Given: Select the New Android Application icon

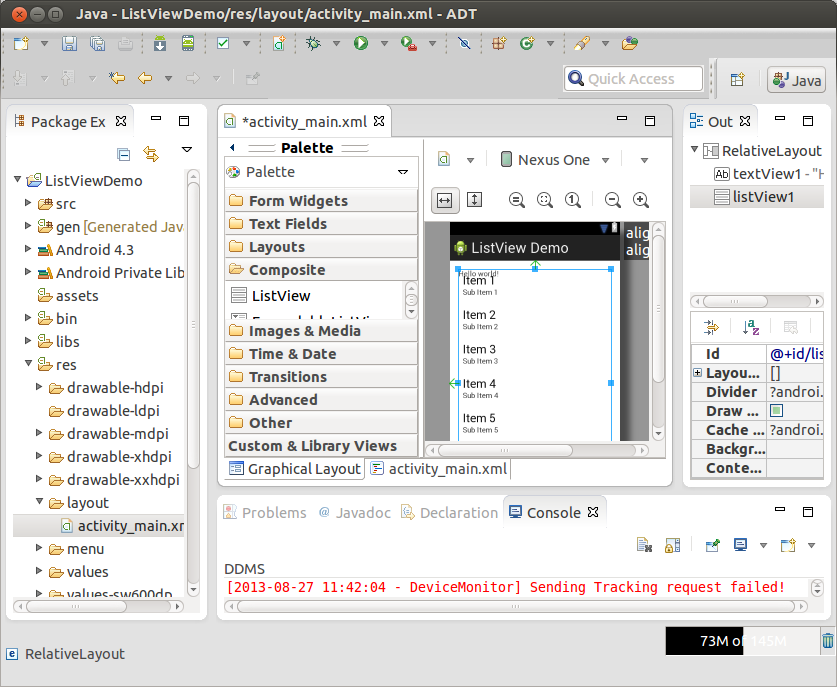Looking at the screenshot, I should pos(277,43).
